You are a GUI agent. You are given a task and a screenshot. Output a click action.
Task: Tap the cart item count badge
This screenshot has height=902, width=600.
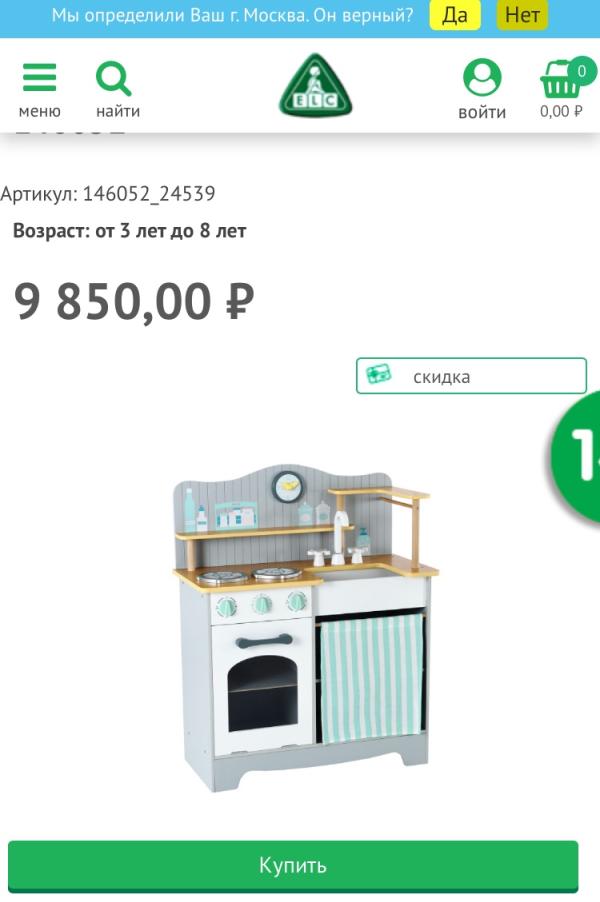pyautogui.click(x=582, y=71)
